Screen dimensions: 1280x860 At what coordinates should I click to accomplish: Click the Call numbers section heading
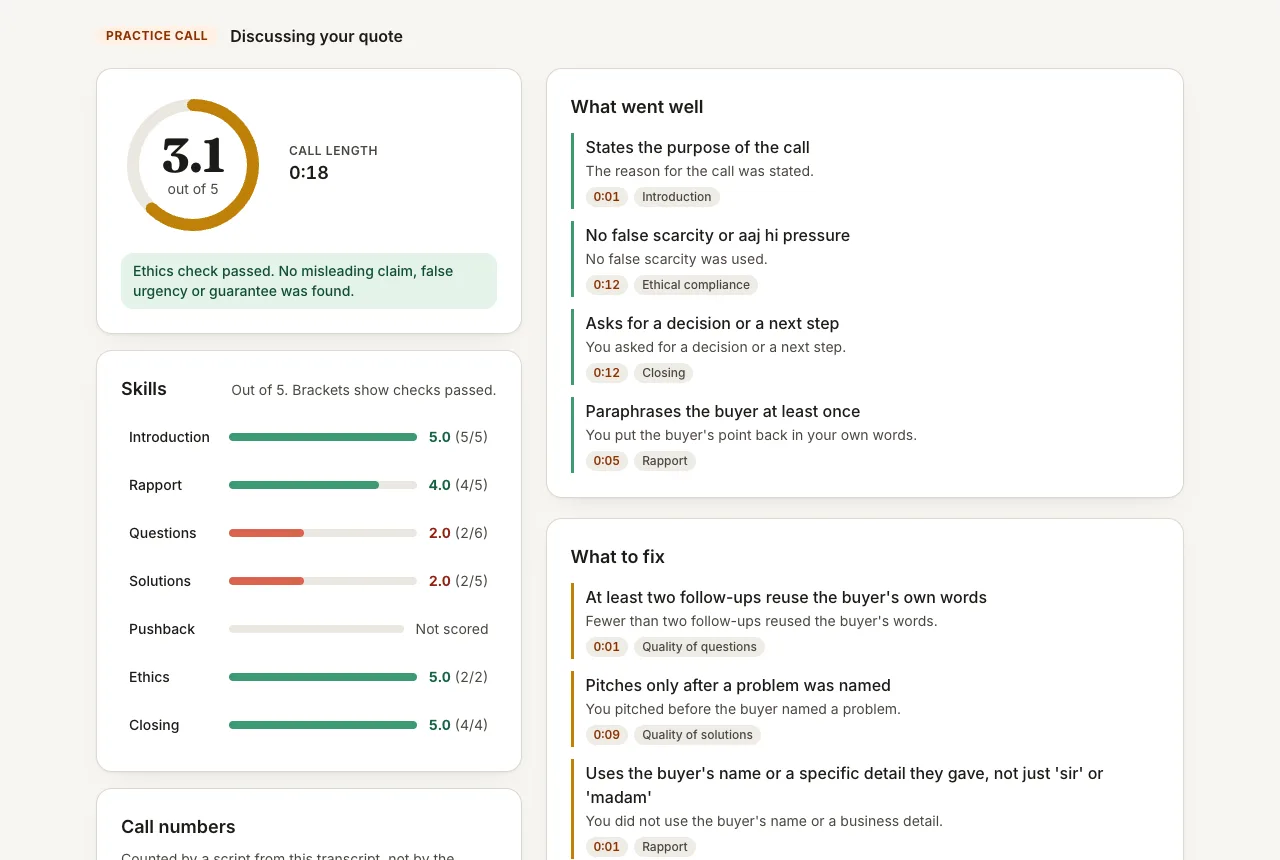(x=178, y=827)
